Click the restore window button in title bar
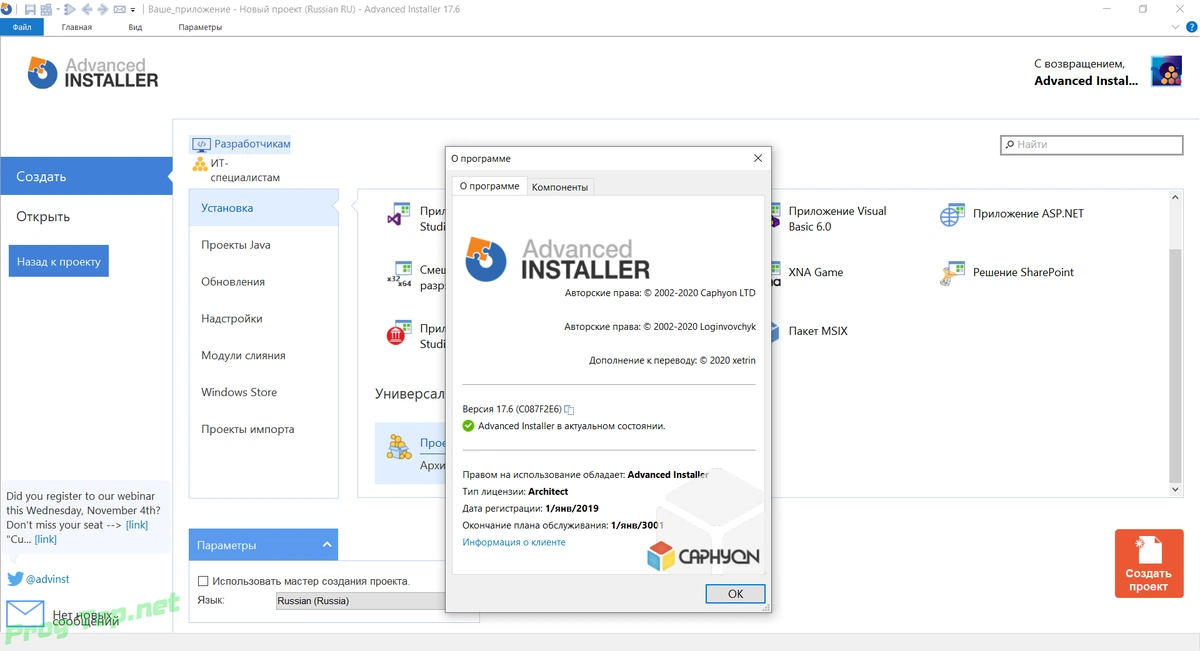This screenshot has height=651, width=1200. [x=1143, y=9]
